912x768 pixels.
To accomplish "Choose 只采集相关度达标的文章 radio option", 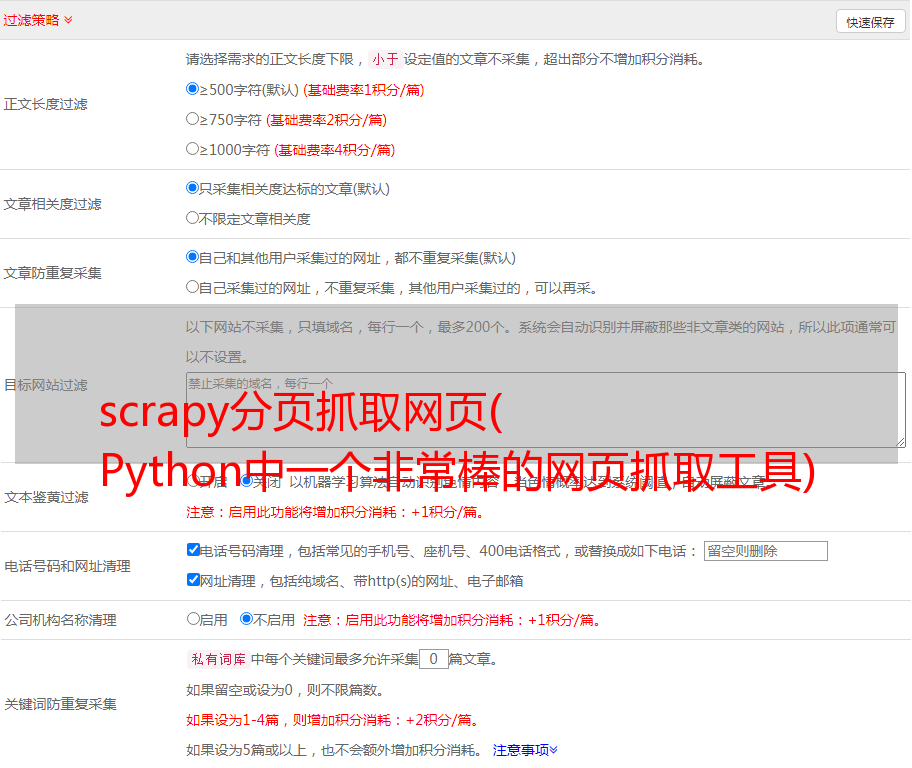I will (193, 188).
